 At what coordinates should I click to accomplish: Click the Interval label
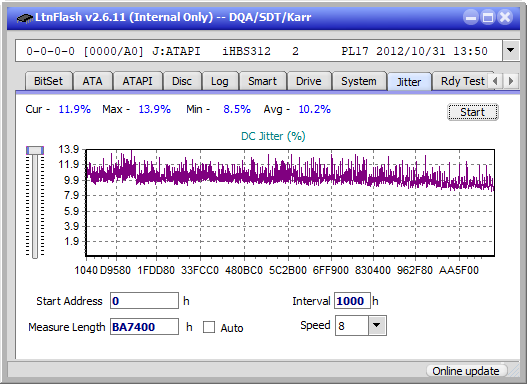(x=311, y=301)
